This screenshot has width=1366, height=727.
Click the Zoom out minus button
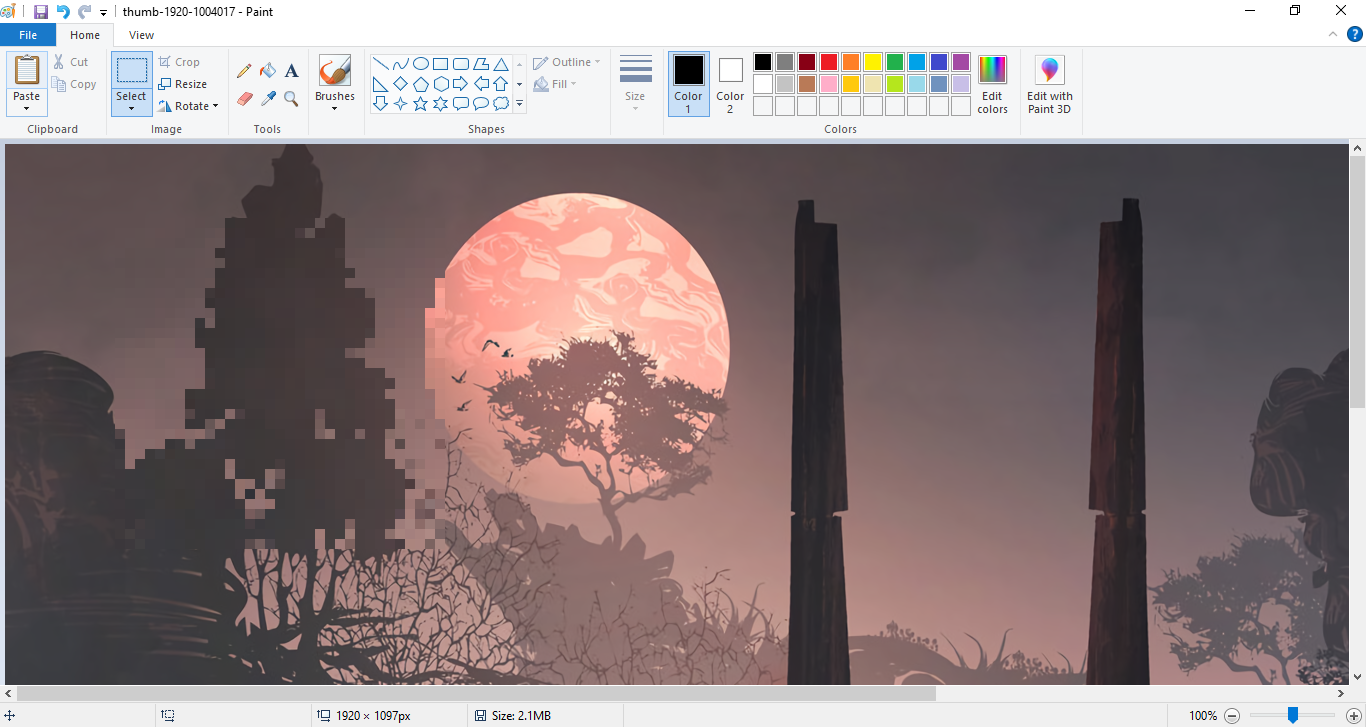[x=1232, y=716]
